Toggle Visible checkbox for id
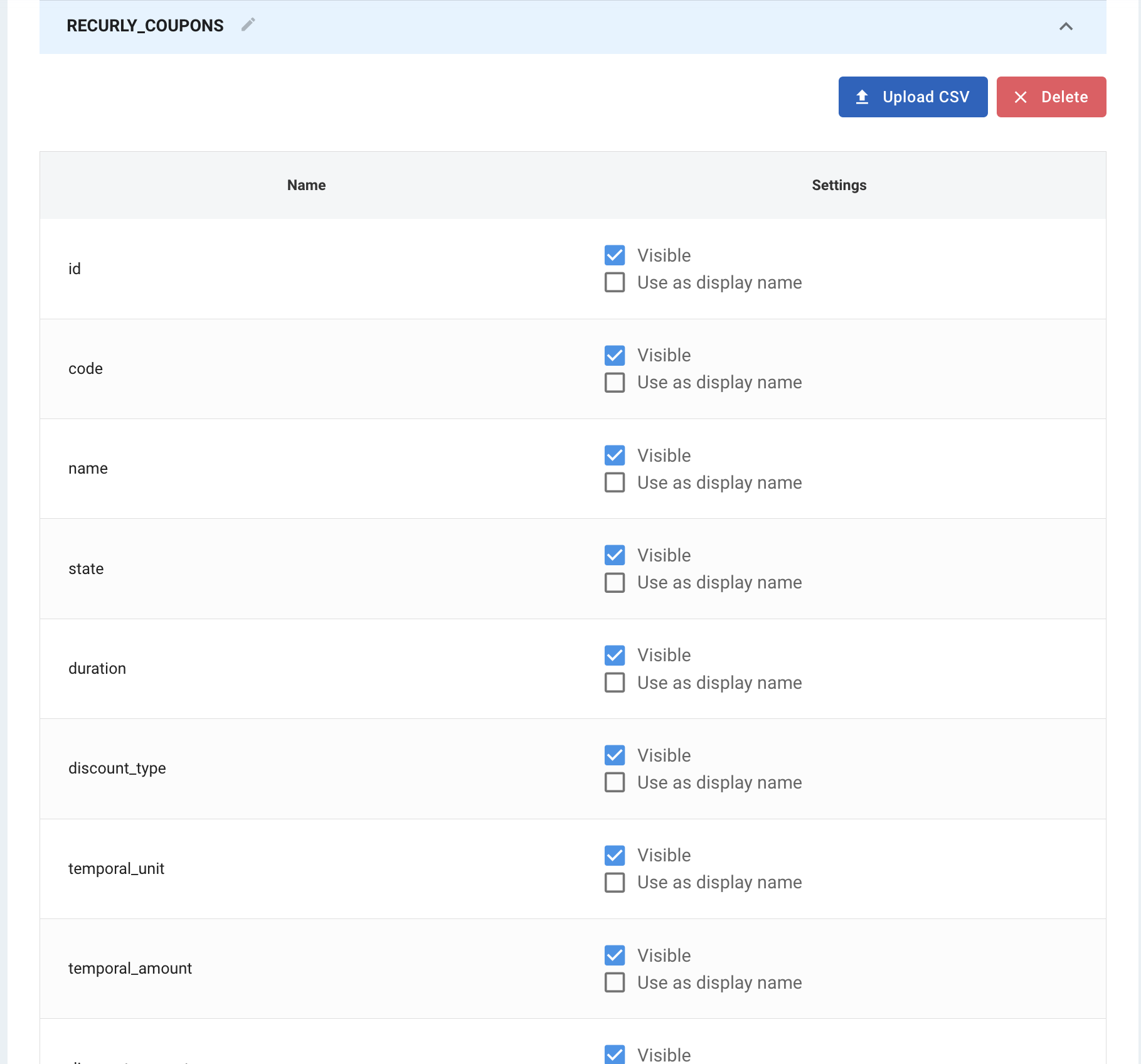This screenshot has width=1141, height=1064. (x=615, y=255)
